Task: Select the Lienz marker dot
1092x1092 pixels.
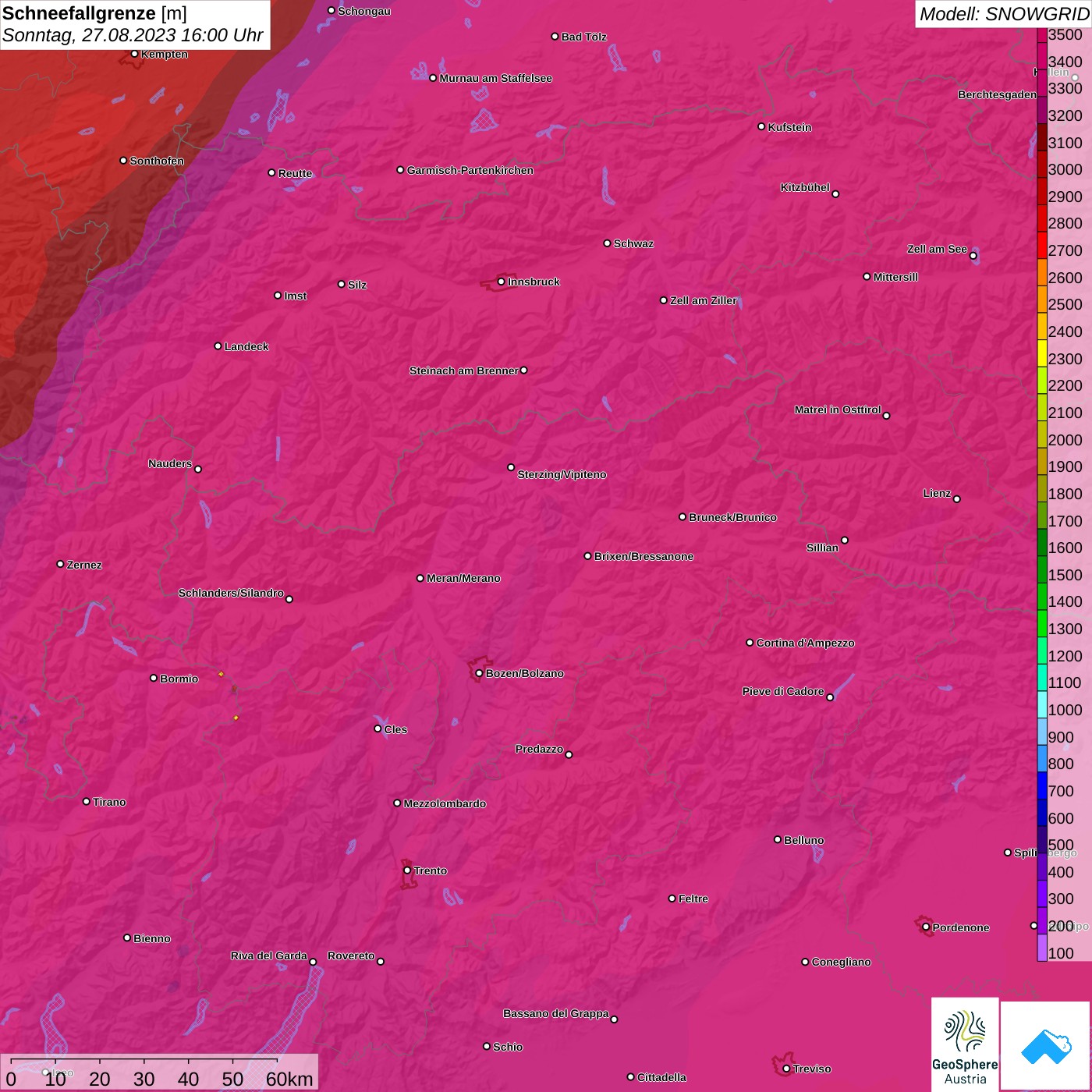Action: coord(956,498)
